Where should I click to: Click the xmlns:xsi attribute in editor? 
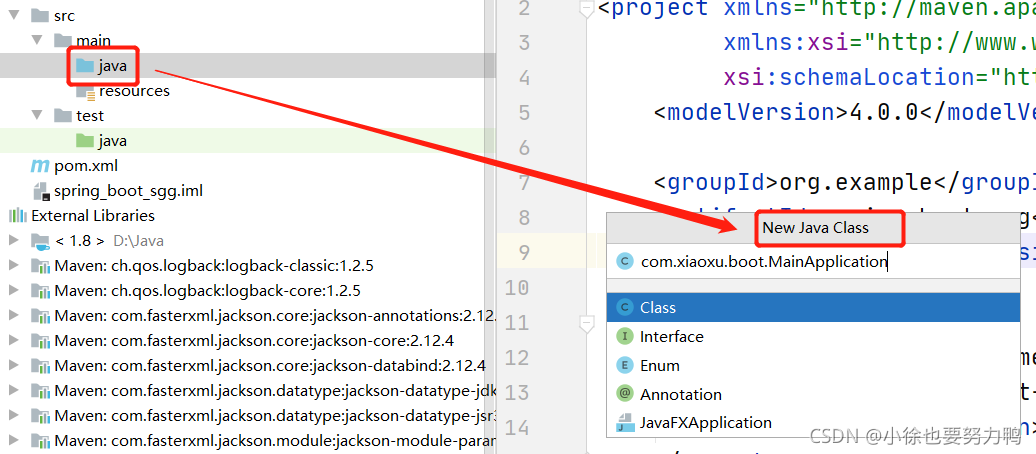(x=879, y=43)
